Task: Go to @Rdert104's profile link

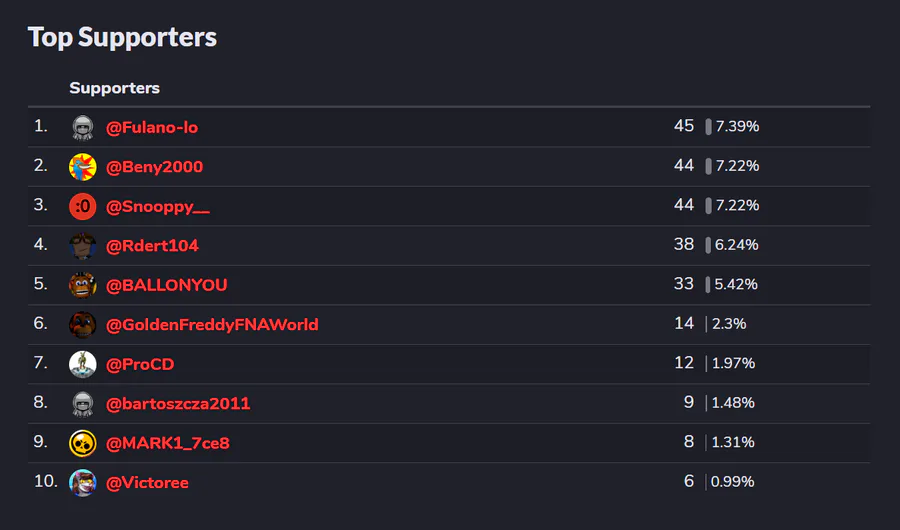Action: 152,246
